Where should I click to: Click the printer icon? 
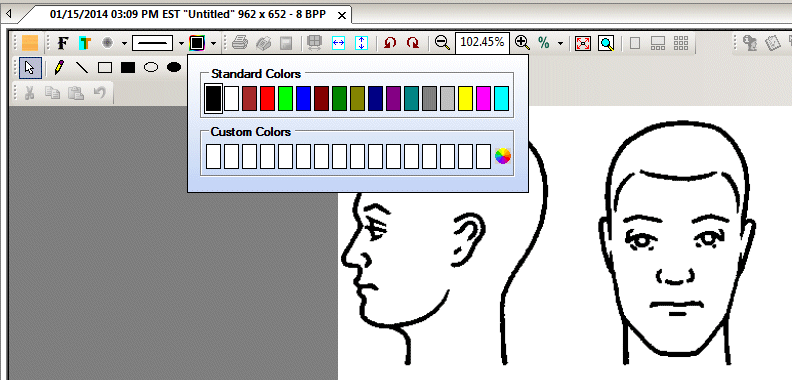[x=240, y=43]
